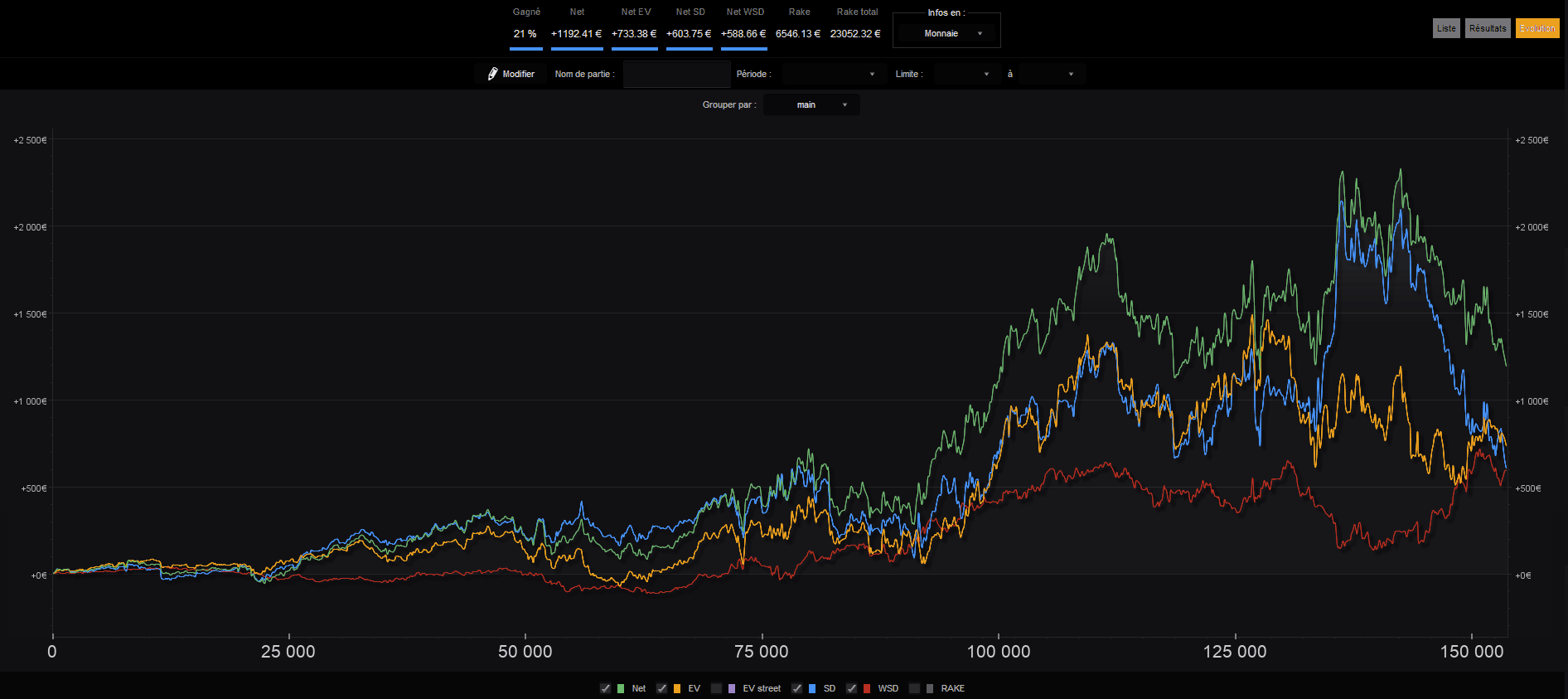Click the green Net legend swatch

coord(621,688)
